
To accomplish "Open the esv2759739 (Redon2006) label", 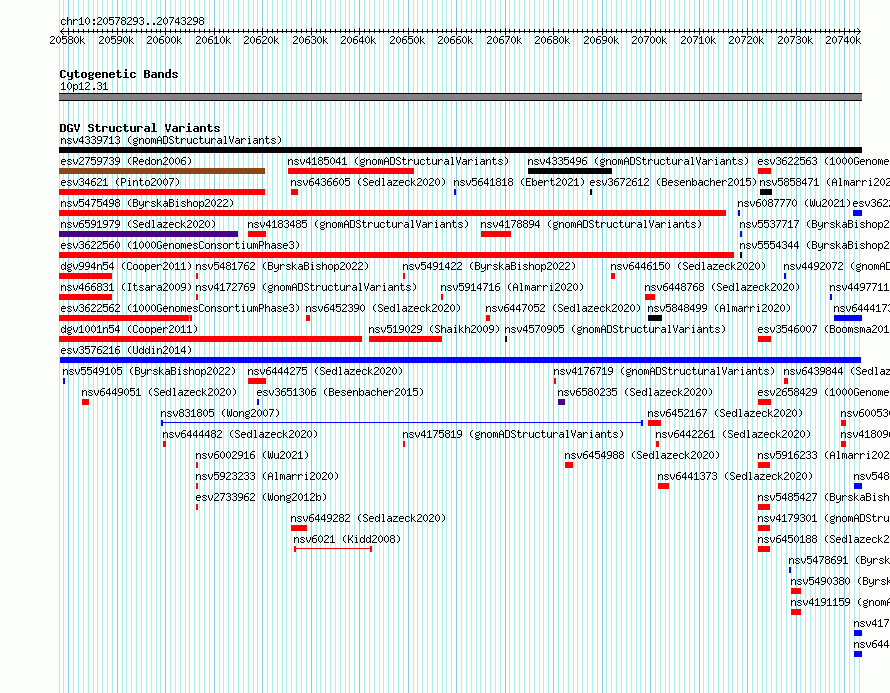I will 126,161.
